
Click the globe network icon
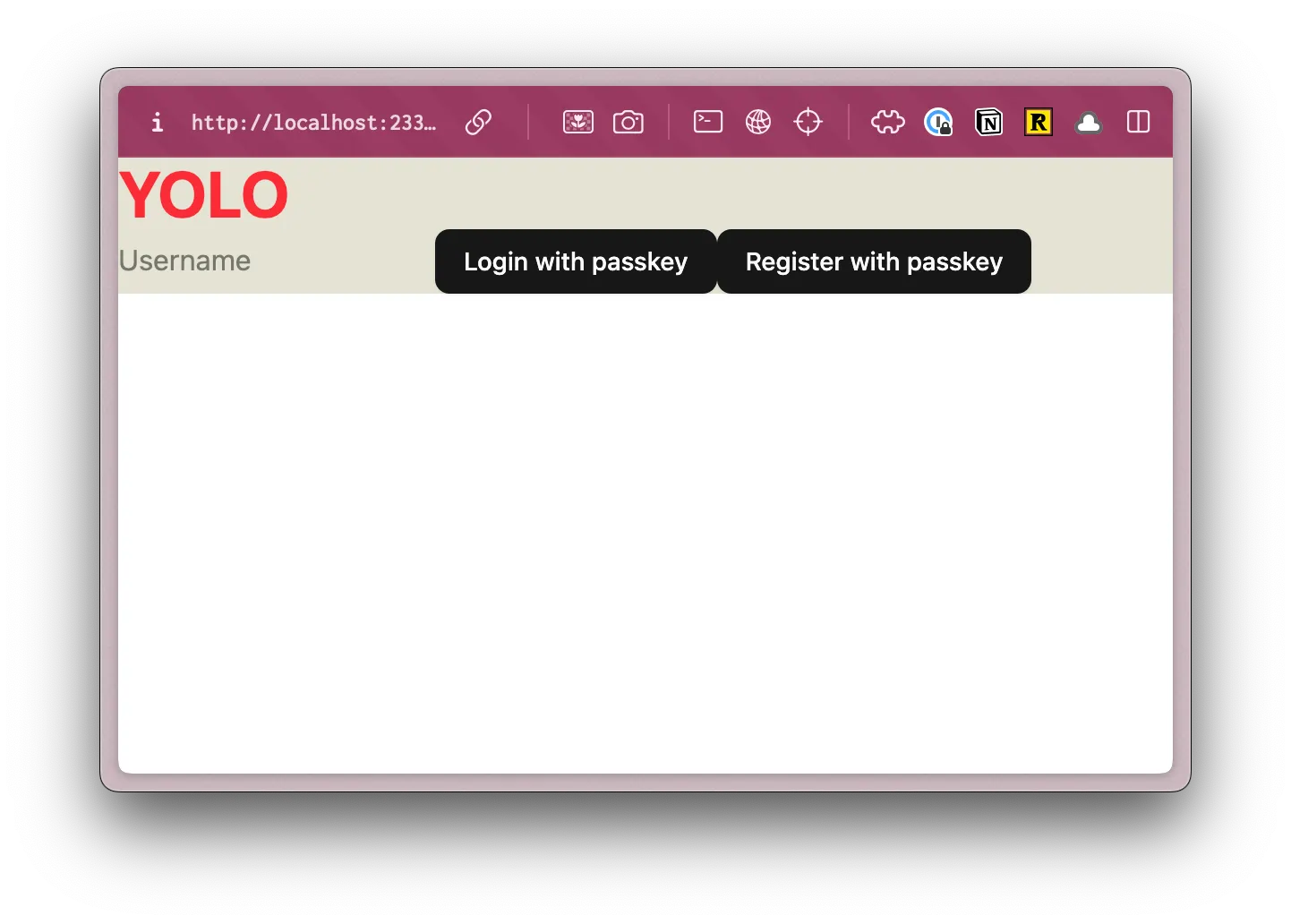click(757, 122)
